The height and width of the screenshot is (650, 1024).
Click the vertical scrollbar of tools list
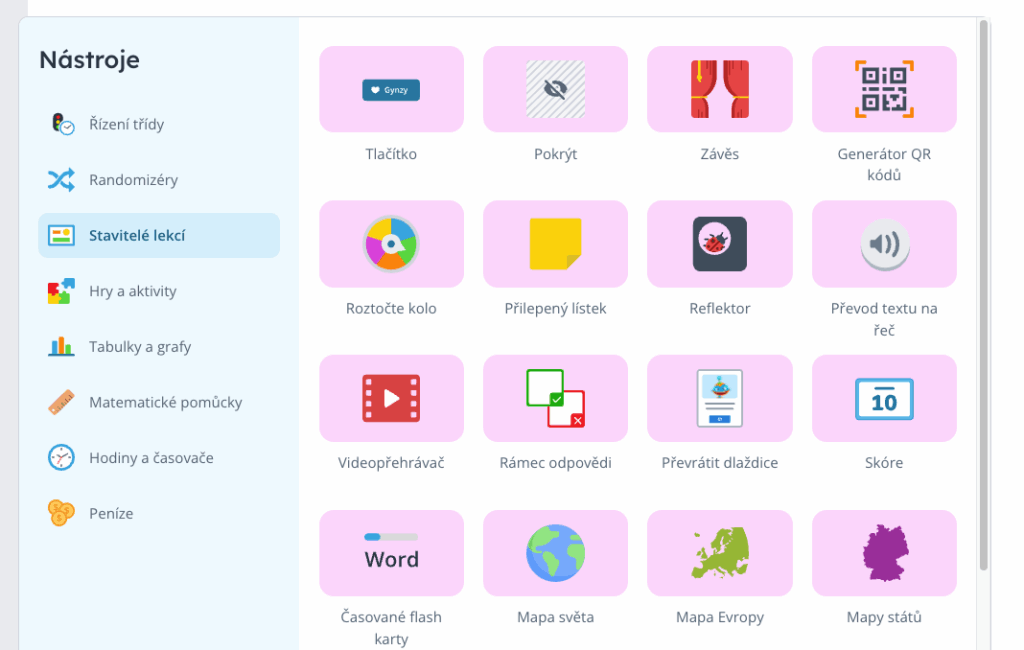click(x=983, y=300)
